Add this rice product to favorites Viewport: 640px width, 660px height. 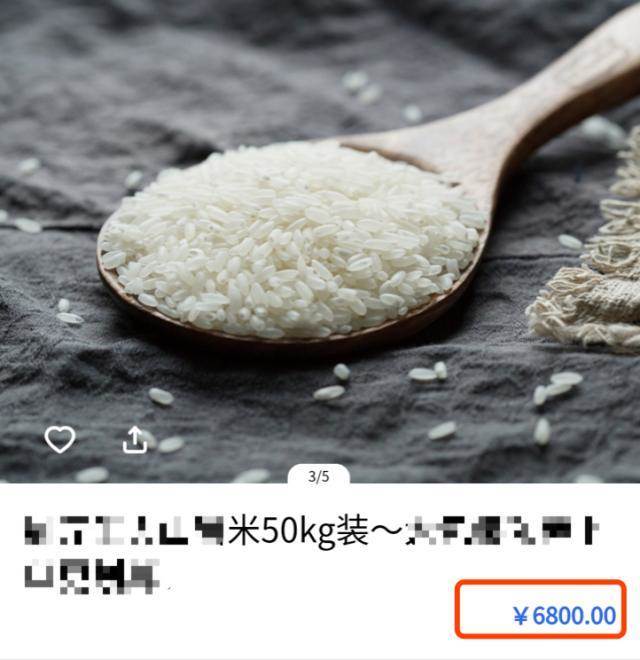60,439
